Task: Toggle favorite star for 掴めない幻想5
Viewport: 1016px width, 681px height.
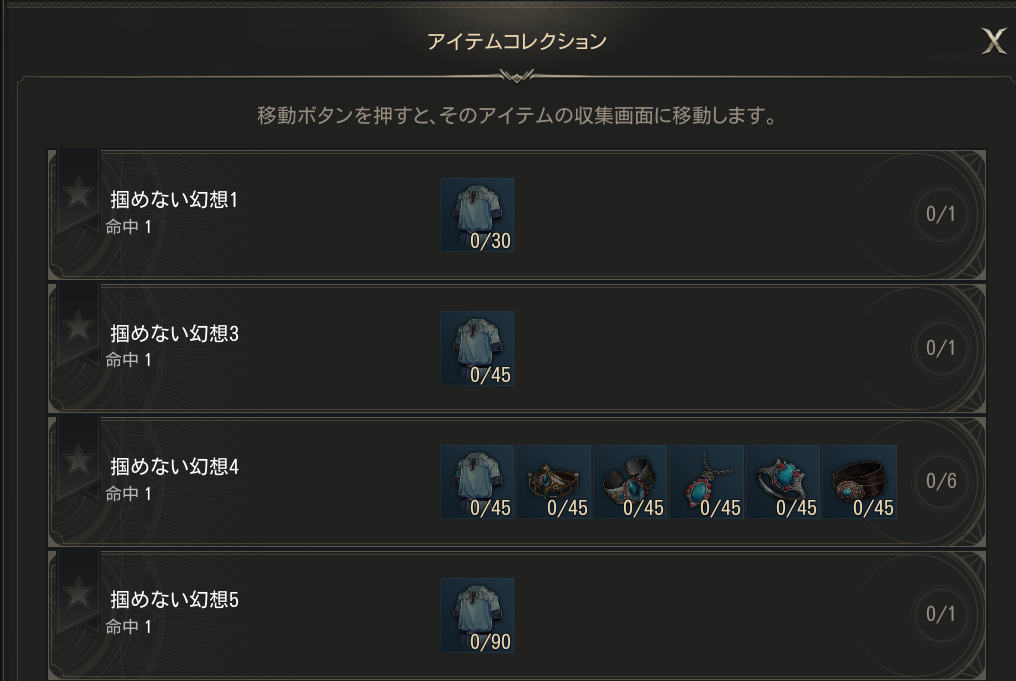Action: pos(78,593)
